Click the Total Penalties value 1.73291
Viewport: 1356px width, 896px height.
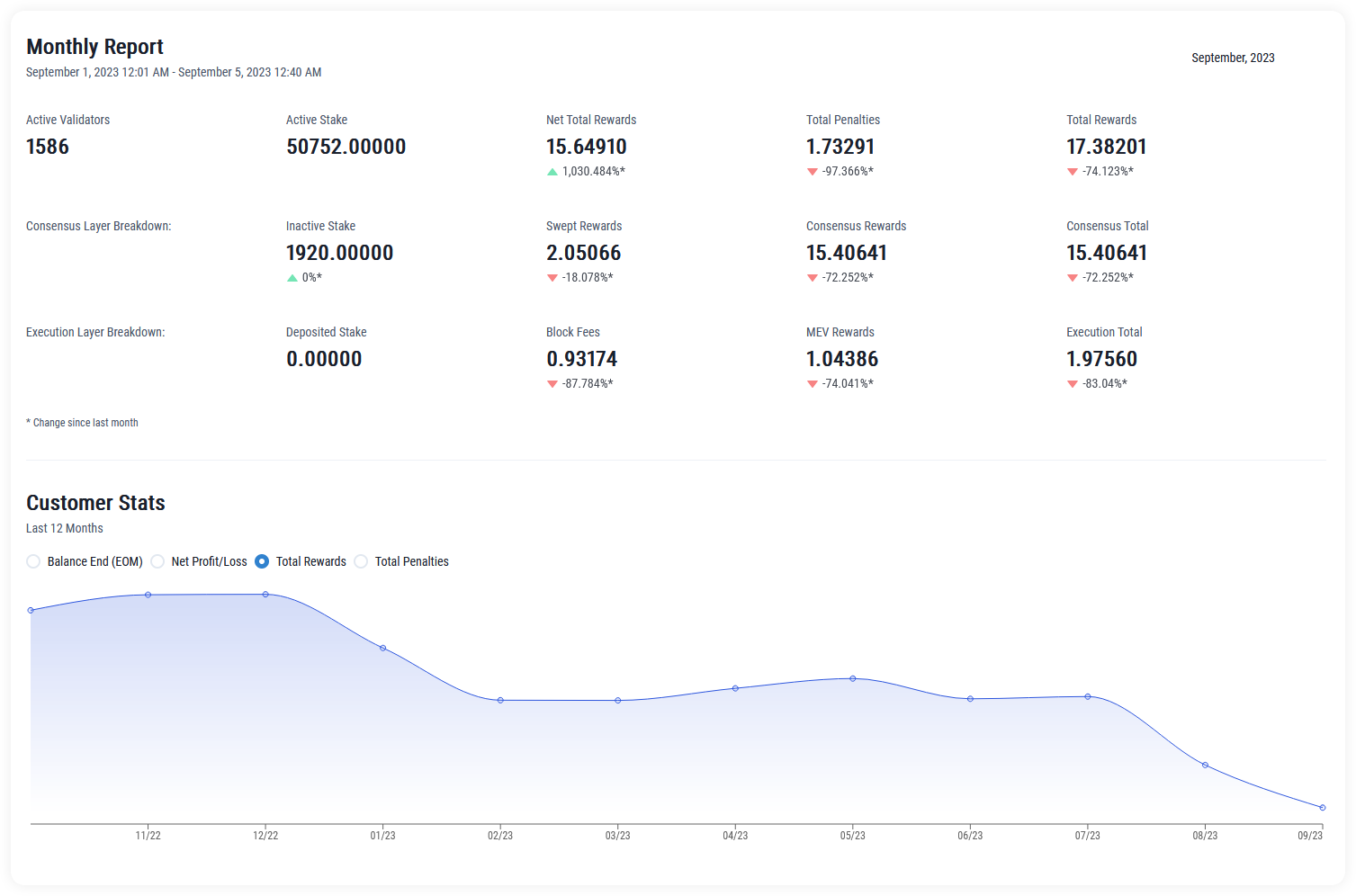click(x=840, y=147)
